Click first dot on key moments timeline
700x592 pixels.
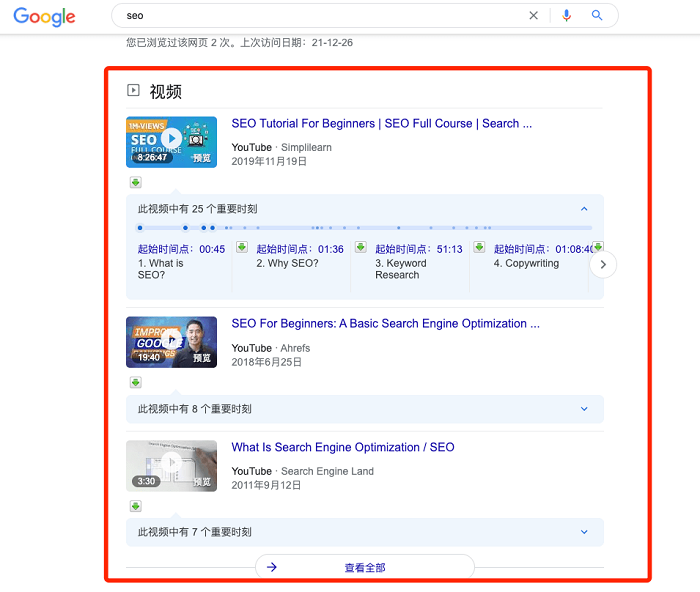[x=140, y=228]
